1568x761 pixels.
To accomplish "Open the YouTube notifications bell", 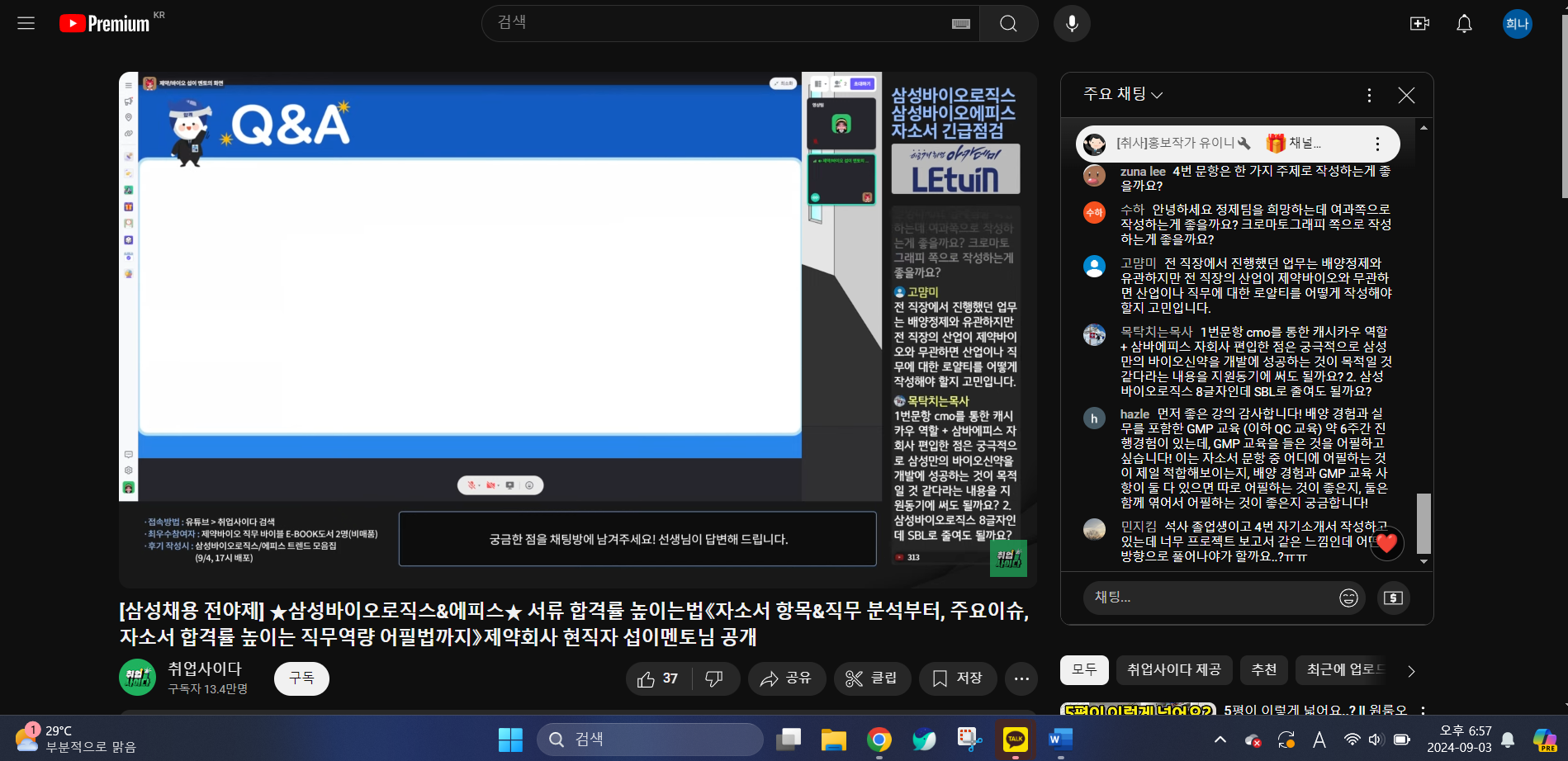I will click(x=1464, y=23).
